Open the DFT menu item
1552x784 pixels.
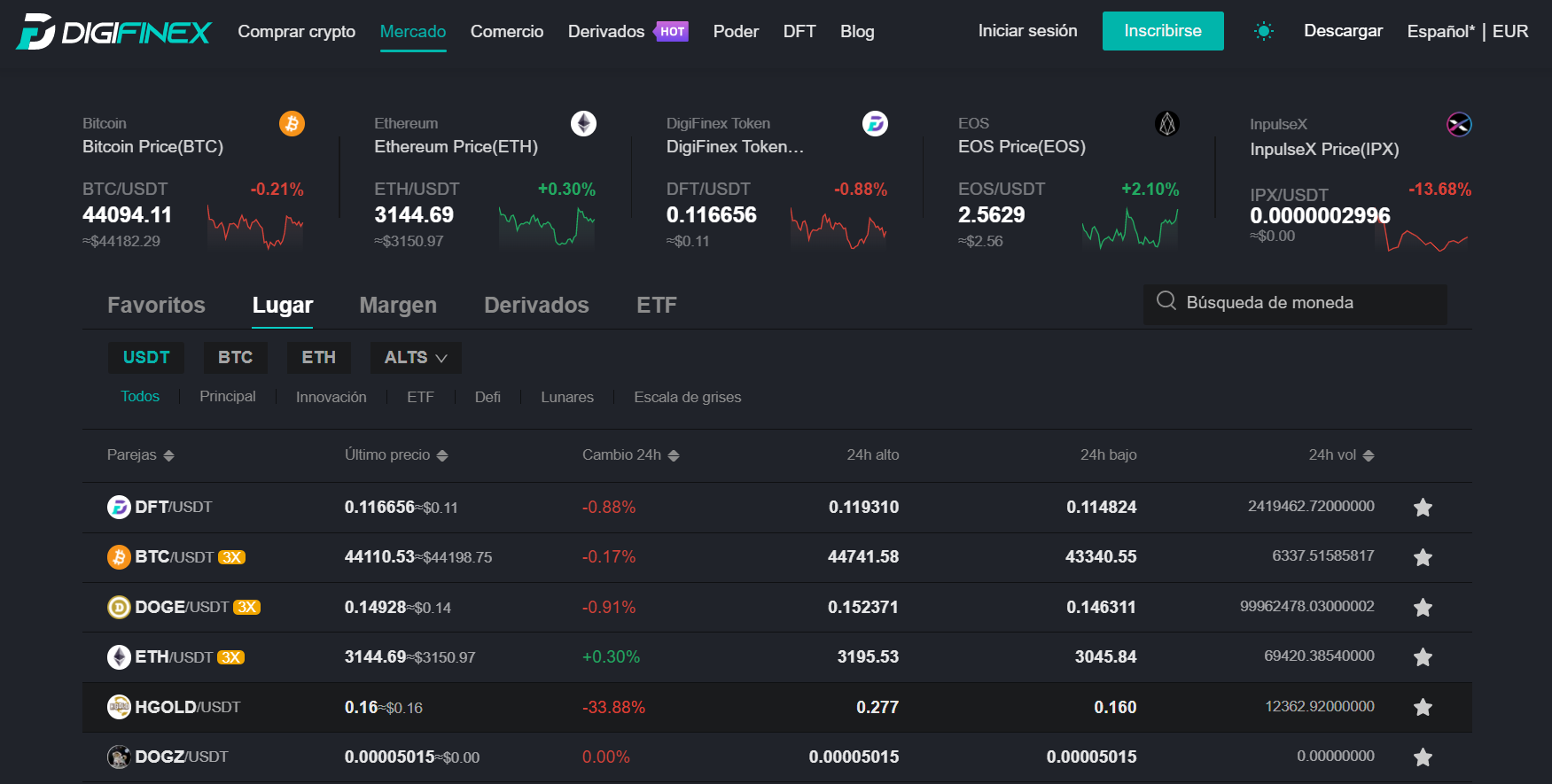coord(799,31)
